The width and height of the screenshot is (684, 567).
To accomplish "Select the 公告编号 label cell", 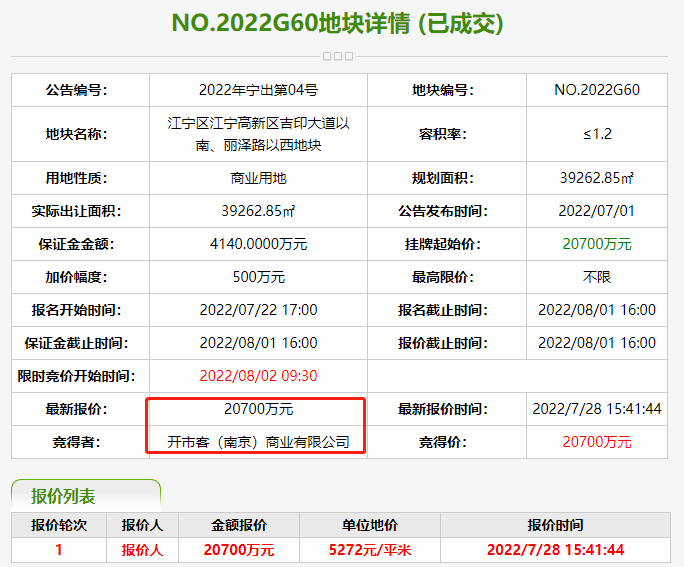I will coord(80,90).
